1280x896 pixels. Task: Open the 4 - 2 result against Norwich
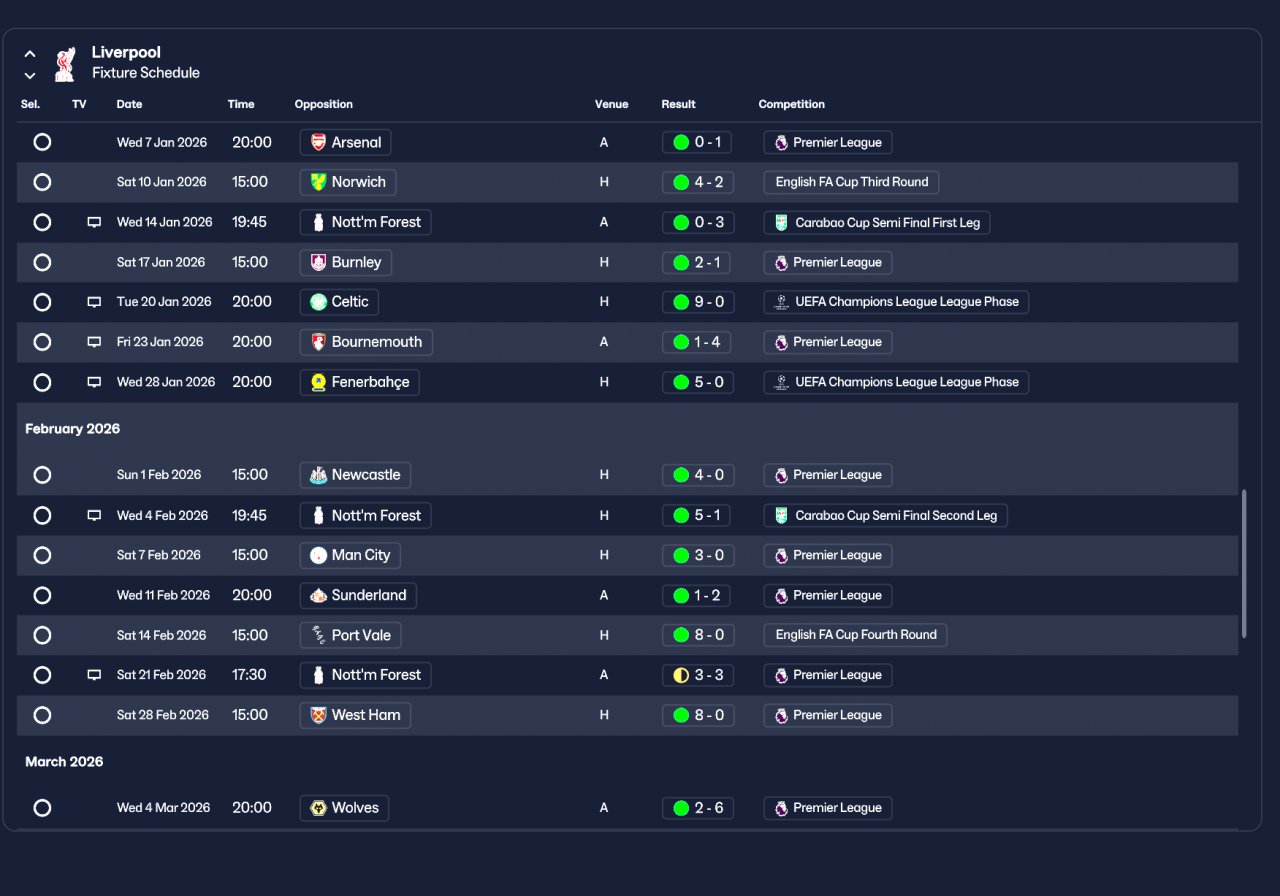(697, 182)
